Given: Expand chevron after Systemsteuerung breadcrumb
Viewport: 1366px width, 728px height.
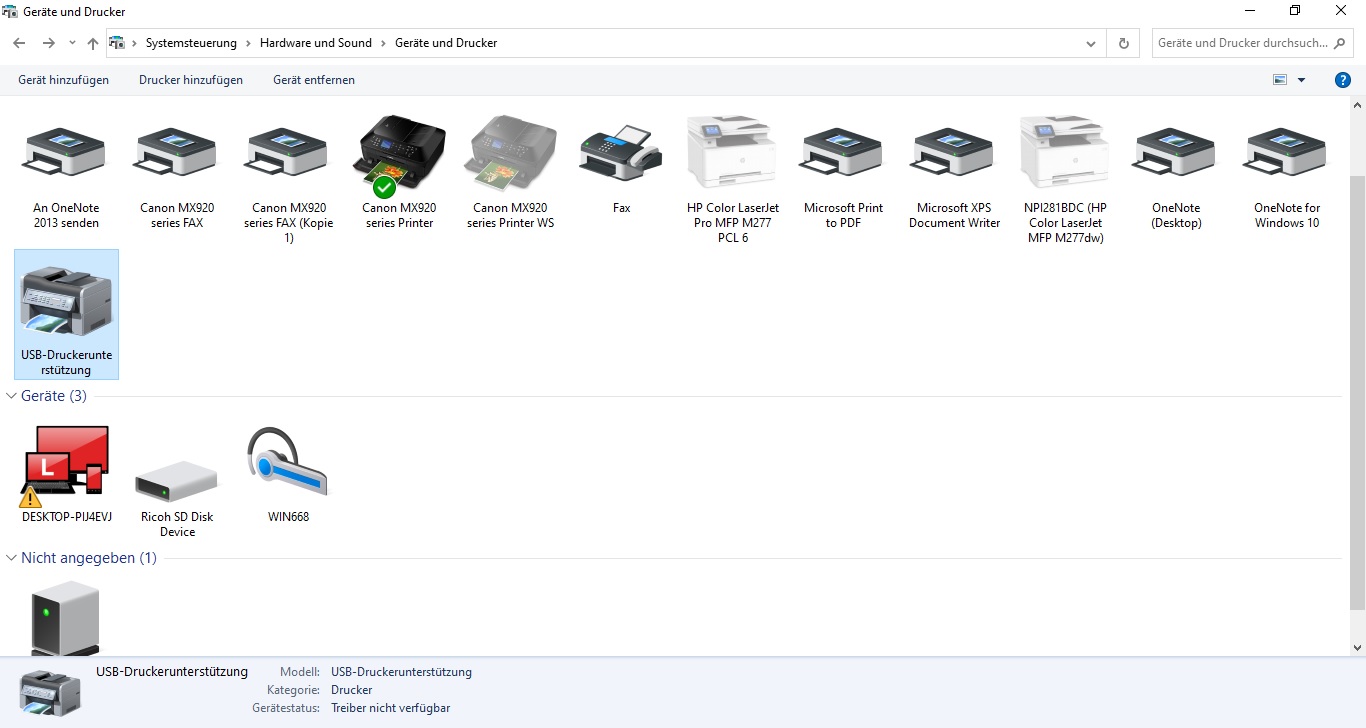Looking at the screenshot, I should pyautogui.click(x=248, y=43).
